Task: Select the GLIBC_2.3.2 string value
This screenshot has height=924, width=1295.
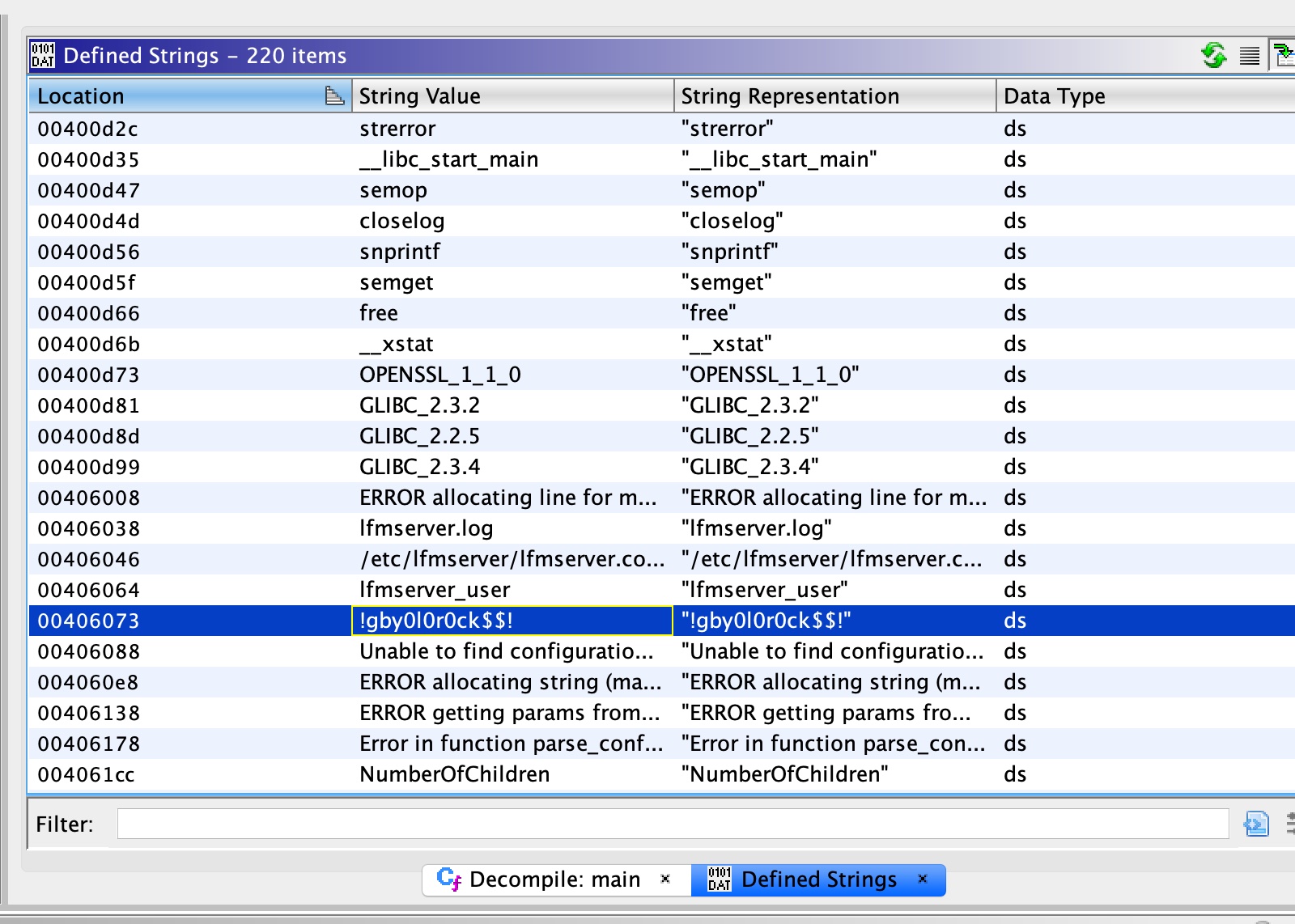Action: pos(512,405)
